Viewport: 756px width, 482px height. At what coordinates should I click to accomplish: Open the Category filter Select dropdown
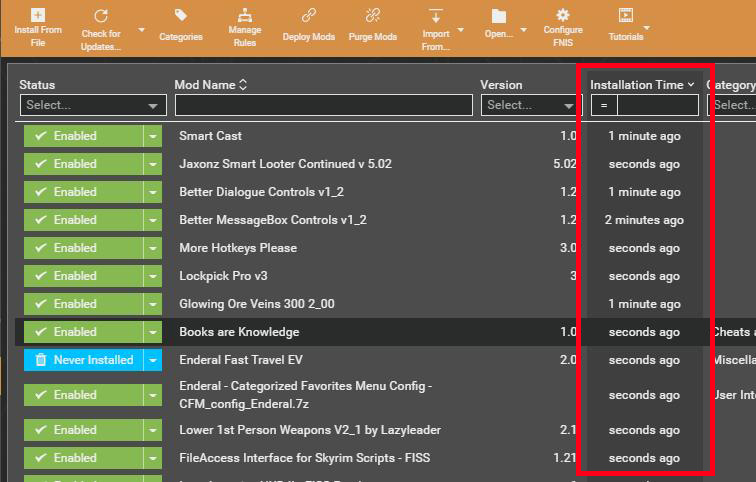(x=731, y=105)
